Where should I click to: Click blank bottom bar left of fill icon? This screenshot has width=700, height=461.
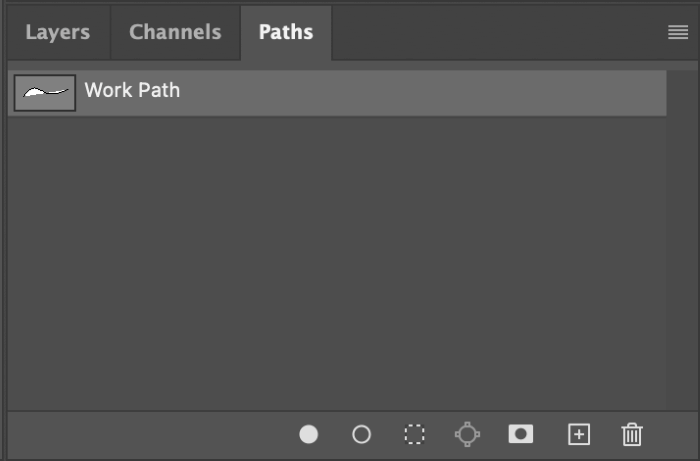(150, 434)
